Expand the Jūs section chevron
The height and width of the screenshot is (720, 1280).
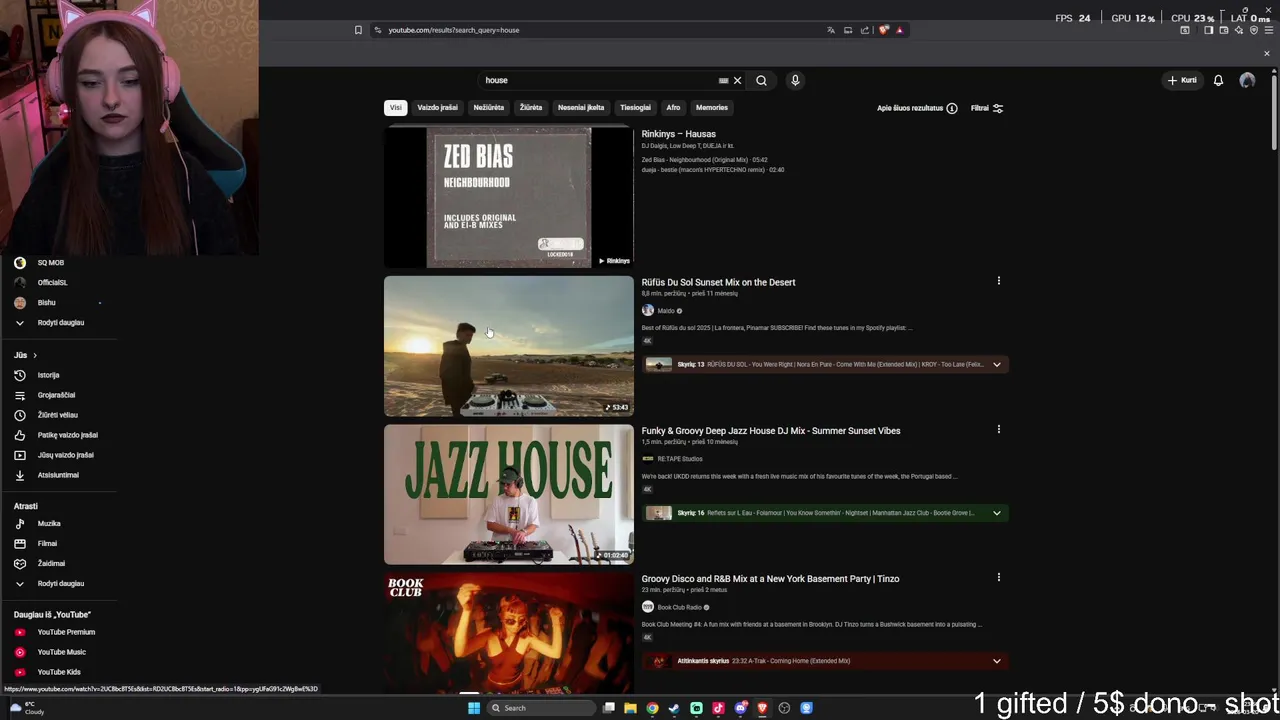pos(34,355)
